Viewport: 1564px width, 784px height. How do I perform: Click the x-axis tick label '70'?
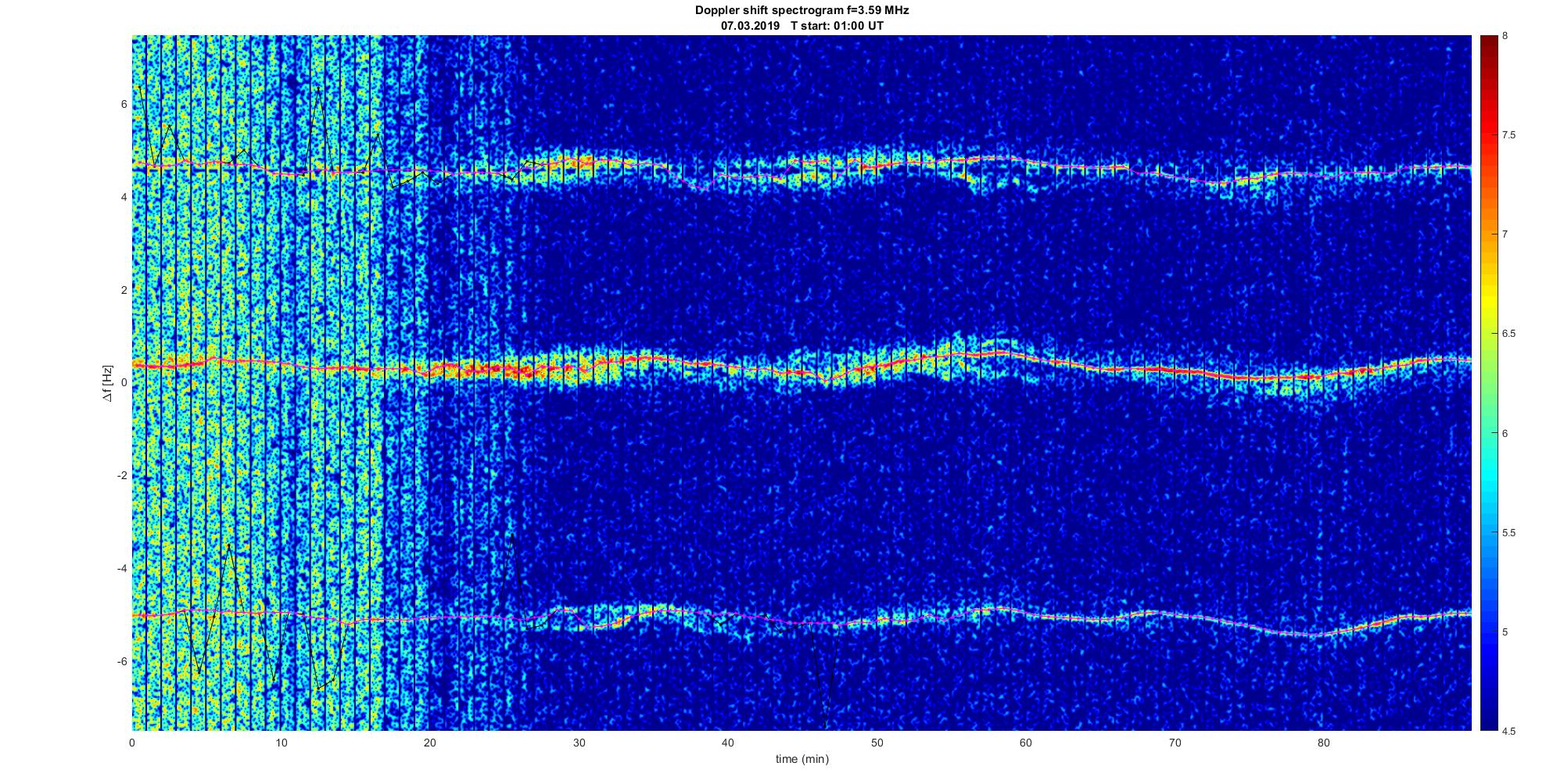1174,743
